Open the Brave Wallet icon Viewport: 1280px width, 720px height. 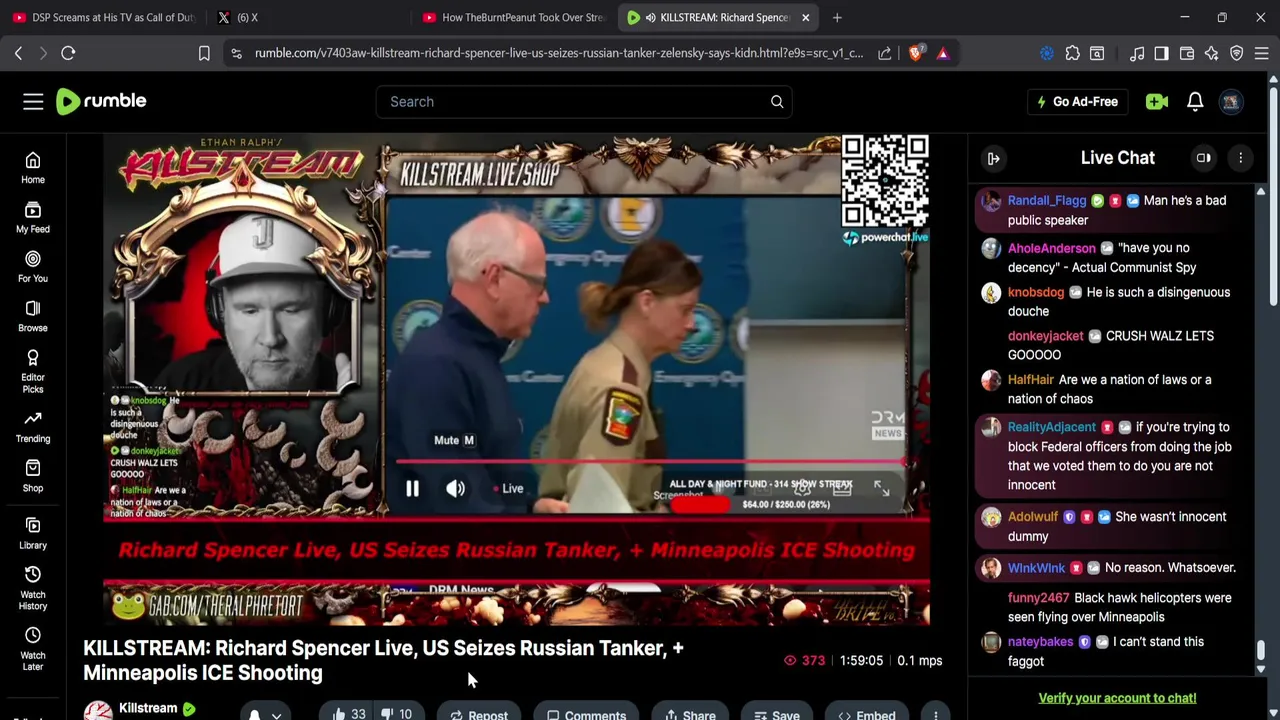tap(1186, 53)
